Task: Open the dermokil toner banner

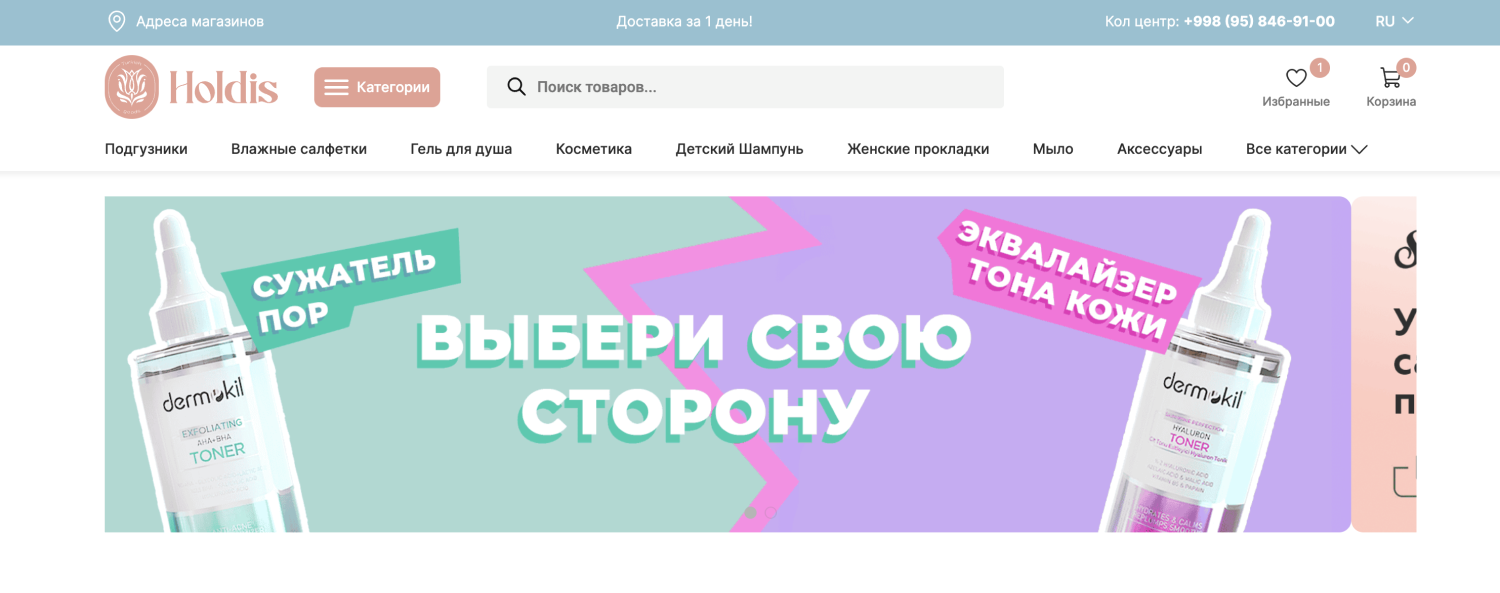Action: (728, 364)
